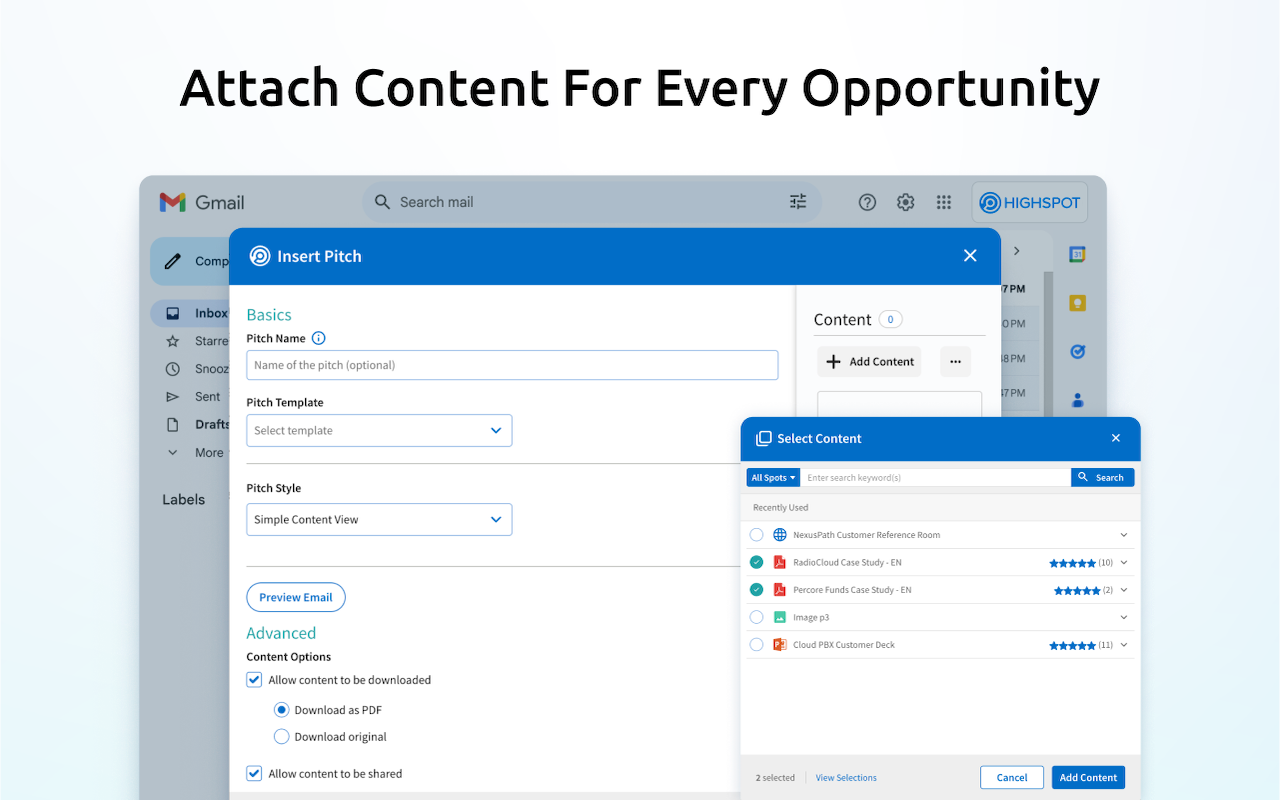Click the Pitch Name info icon
This screenshot has width=1280, height=800.
319,338
